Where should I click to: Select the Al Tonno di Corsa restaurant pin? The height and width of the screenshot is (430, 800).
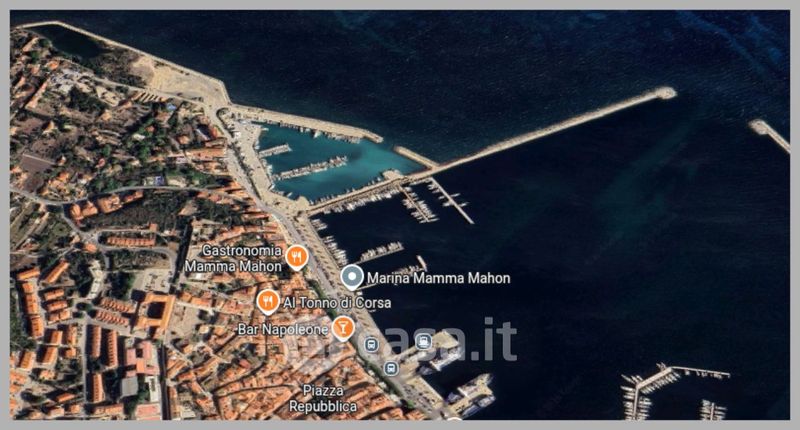pos(267,301)
